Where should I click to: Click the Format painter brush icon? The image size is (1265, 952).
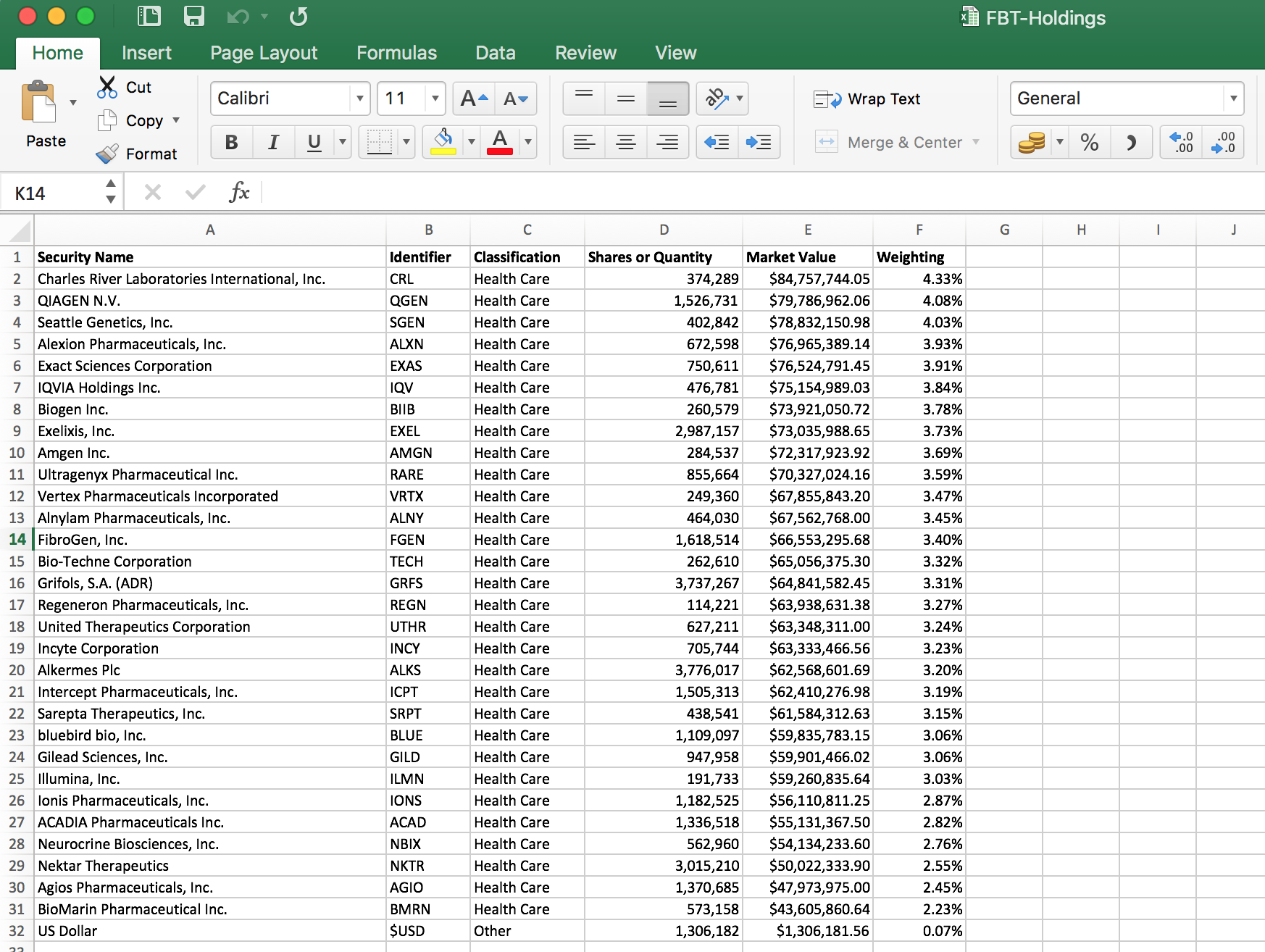point(107,154)
